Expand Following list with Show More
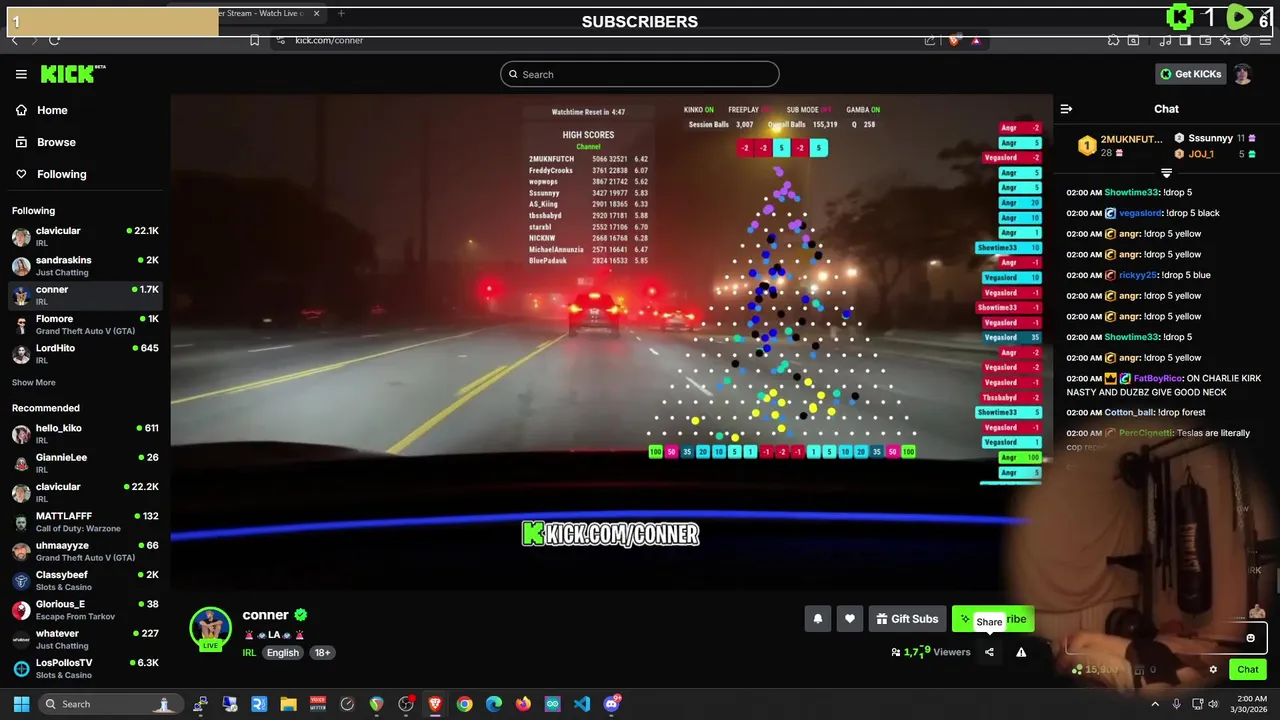This screenshot has height=720, width=1280. (33, 382)
